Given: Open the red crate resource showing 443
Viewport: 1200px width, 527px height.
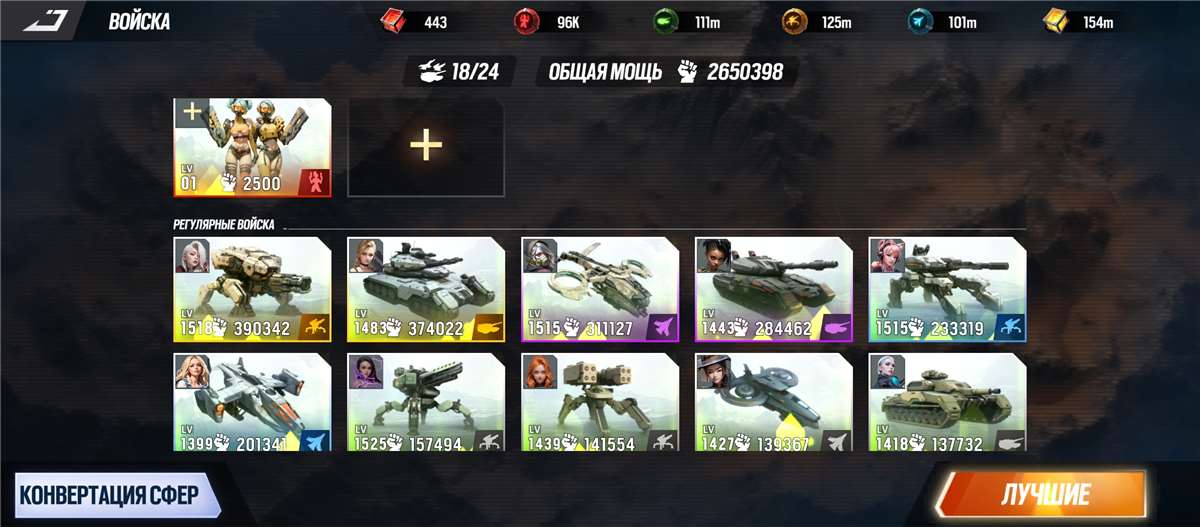Looking at the screenshot, I should tap(394, 21).
